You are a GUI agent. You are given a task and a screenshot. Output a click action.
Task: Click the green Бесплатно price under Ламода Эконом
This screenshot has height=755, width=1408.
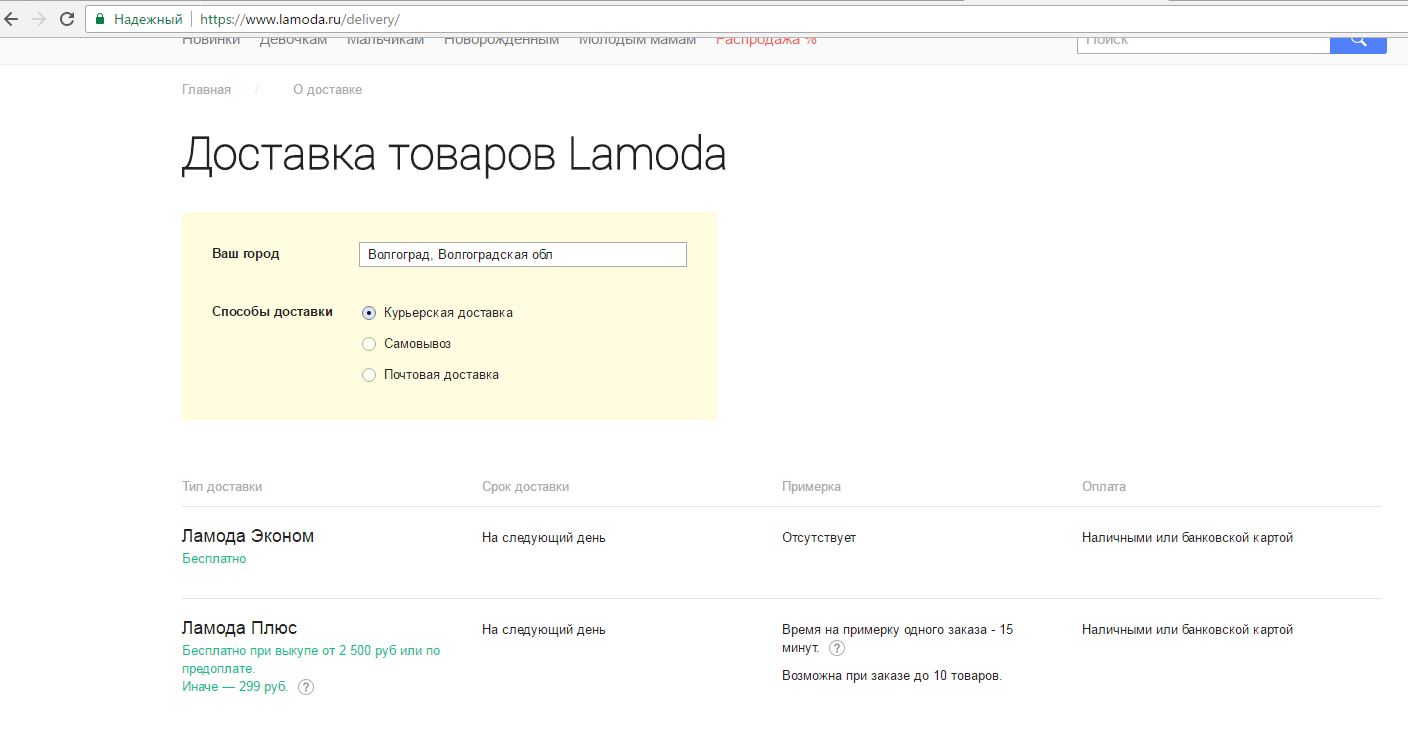(x=214, y=559)
